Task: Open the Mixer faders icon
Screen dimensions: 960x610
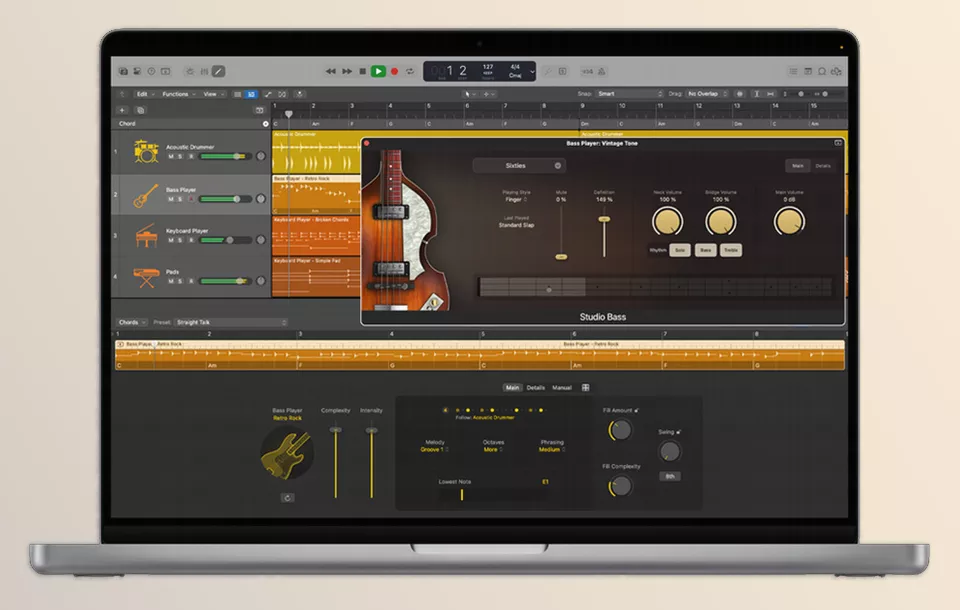Action: [x=204, y=72]
